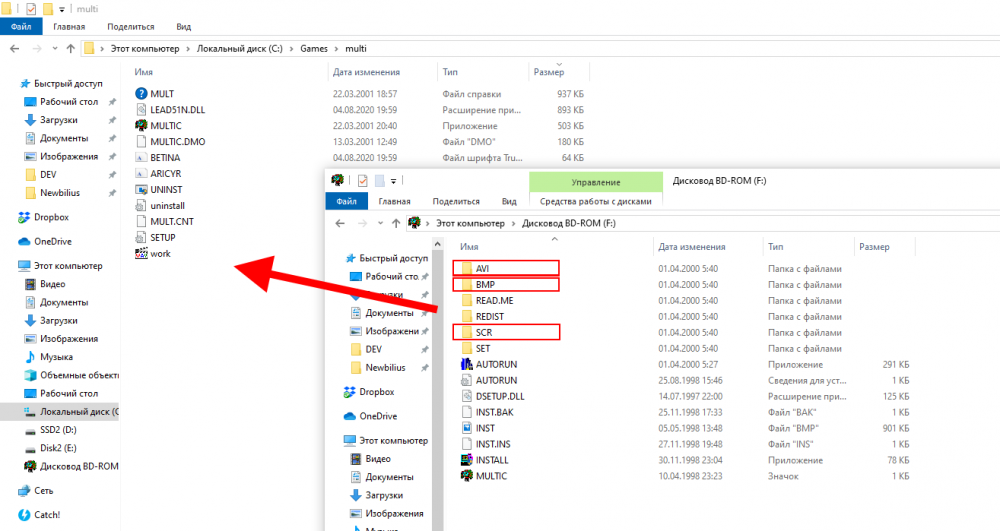Select the work file in multi folder
The height and width of the screenshot is (531, 1000).
click(160, 254)
